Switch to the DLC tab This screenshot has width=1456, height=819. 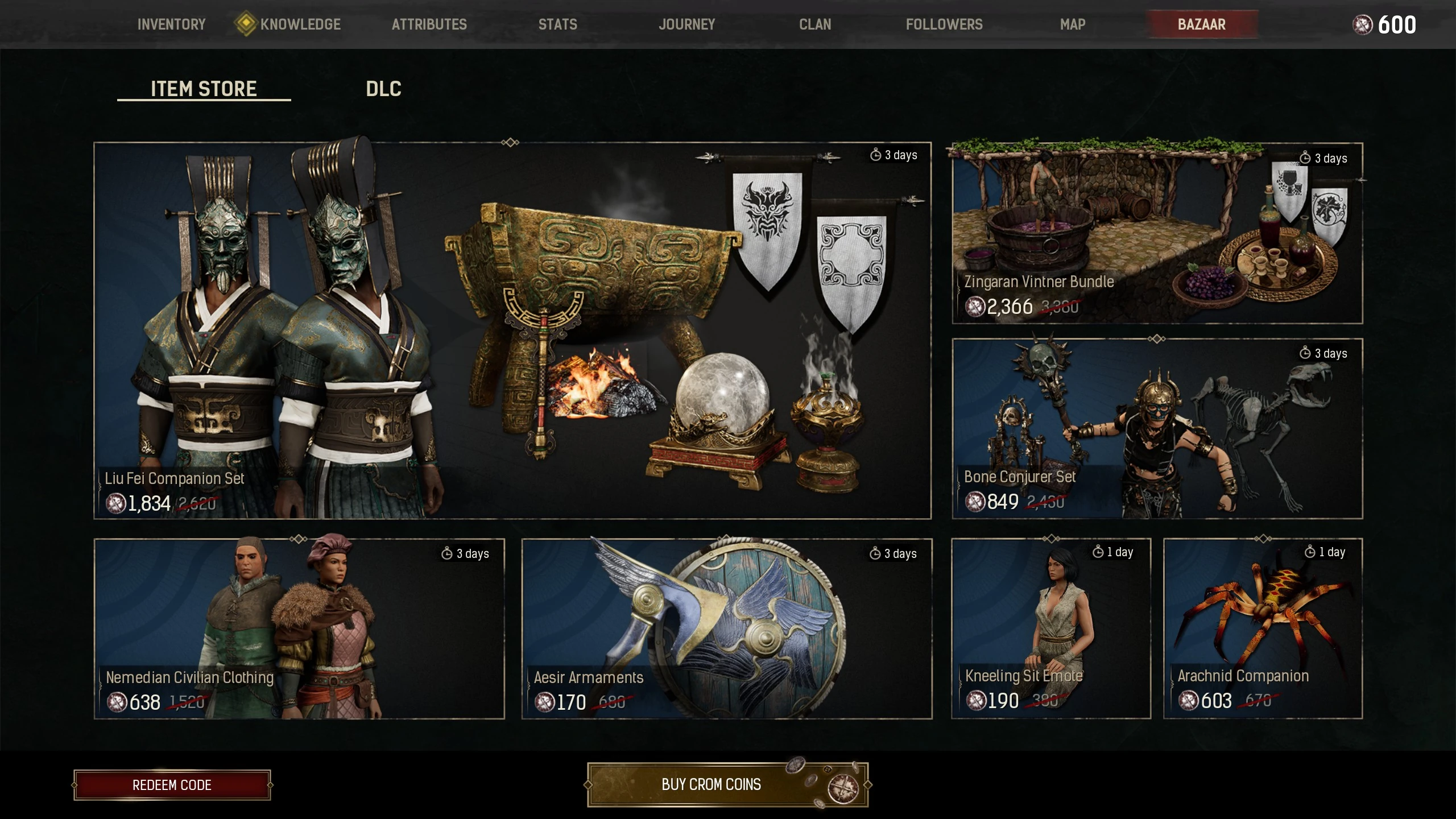[x=383, y=89]
